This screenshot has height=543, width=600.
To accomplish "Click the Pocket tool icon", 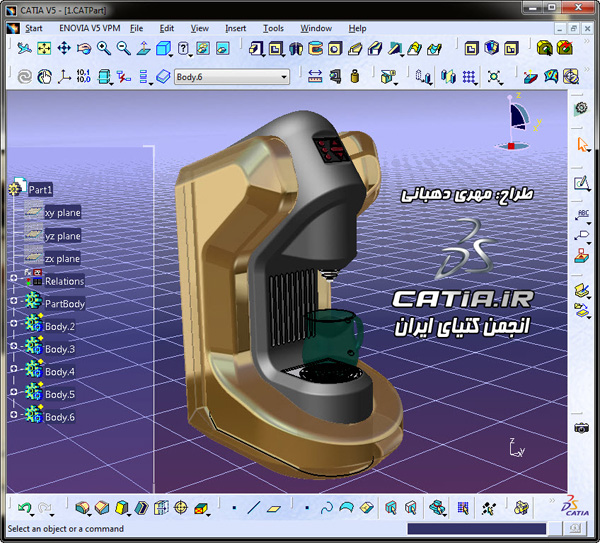I will [276, 49].
